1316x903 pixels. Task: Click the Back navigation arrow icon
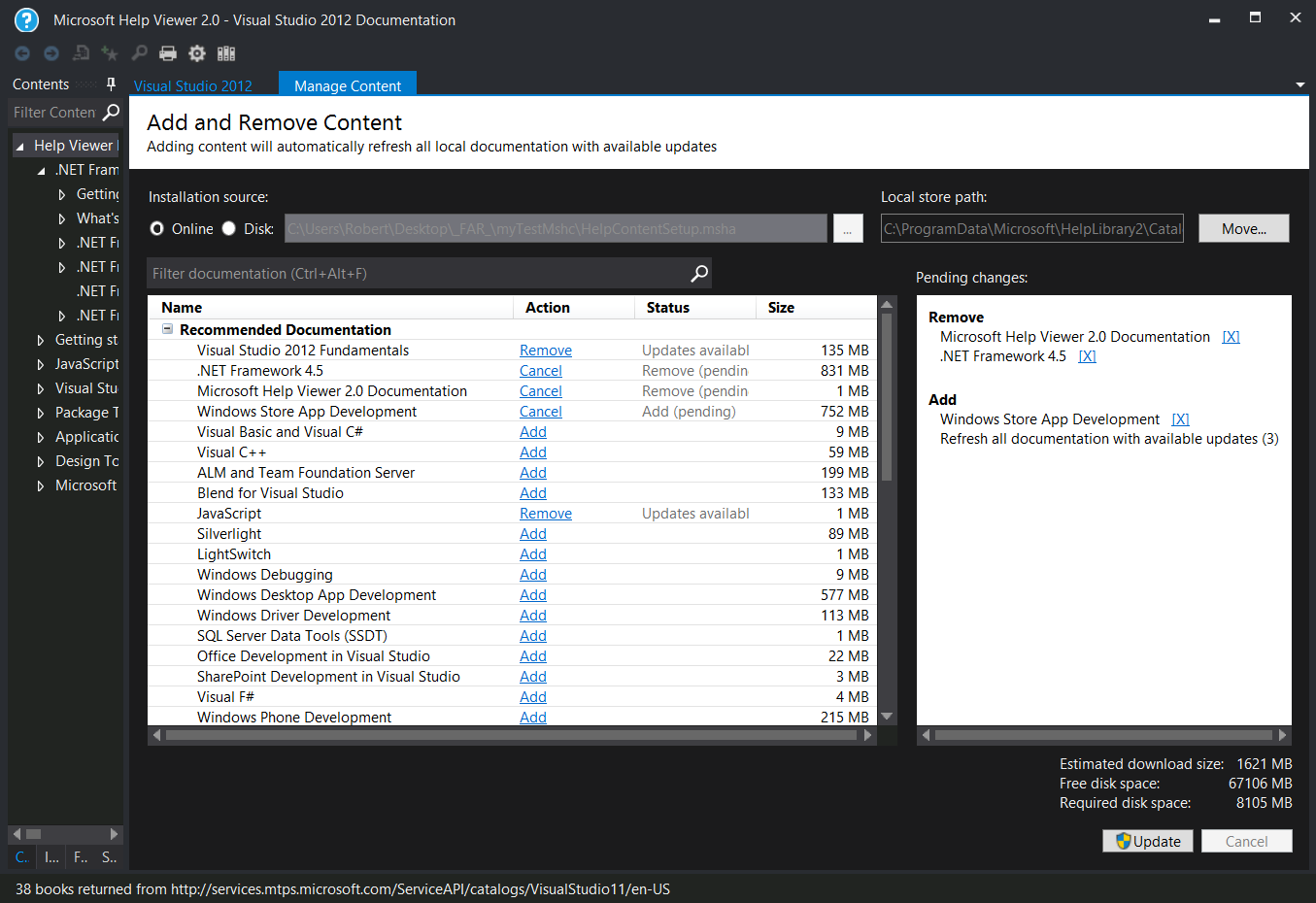coord(22,53)
